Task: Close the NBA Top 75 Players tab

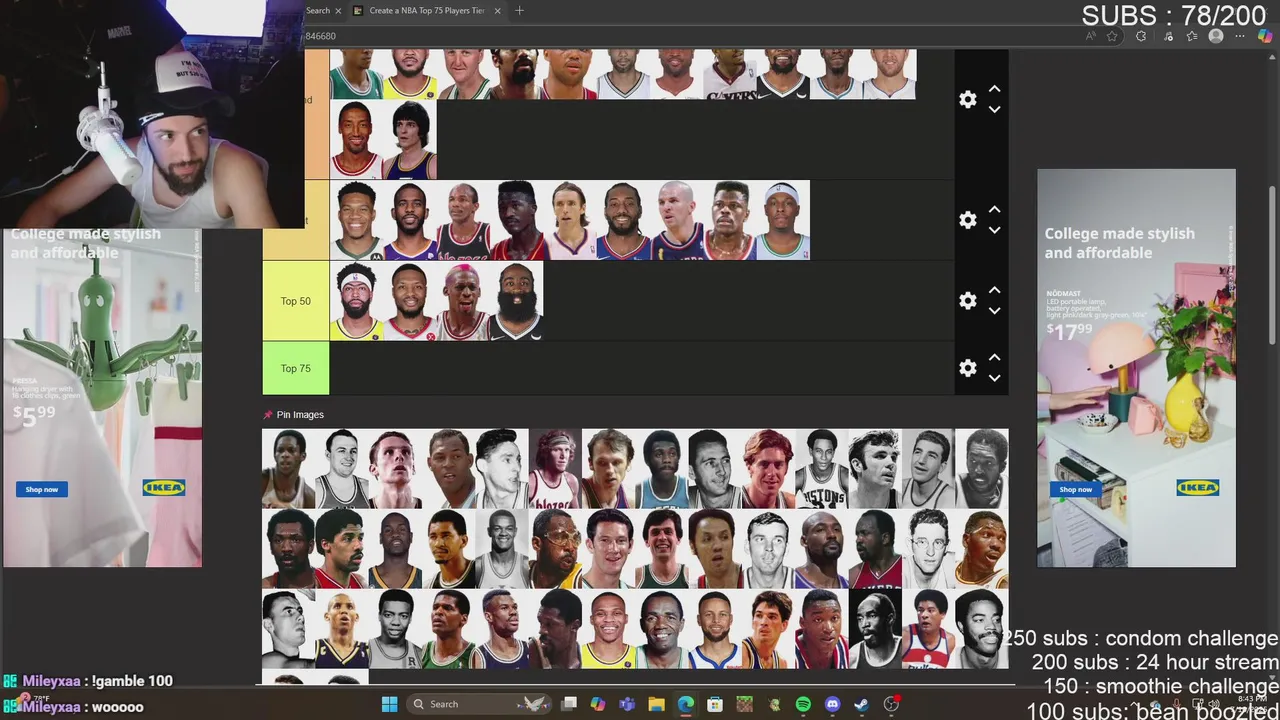Action: pos(497,10)
